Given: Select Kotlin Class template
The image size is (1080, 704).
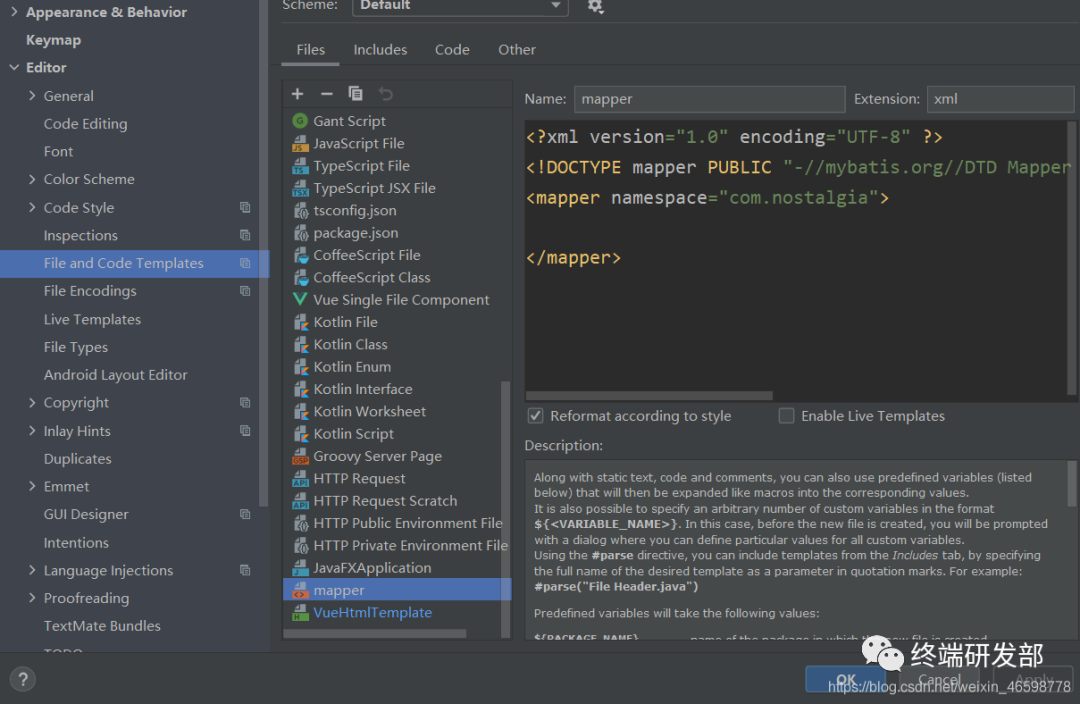Looking at the screenshot, I should tap(350, 344).
